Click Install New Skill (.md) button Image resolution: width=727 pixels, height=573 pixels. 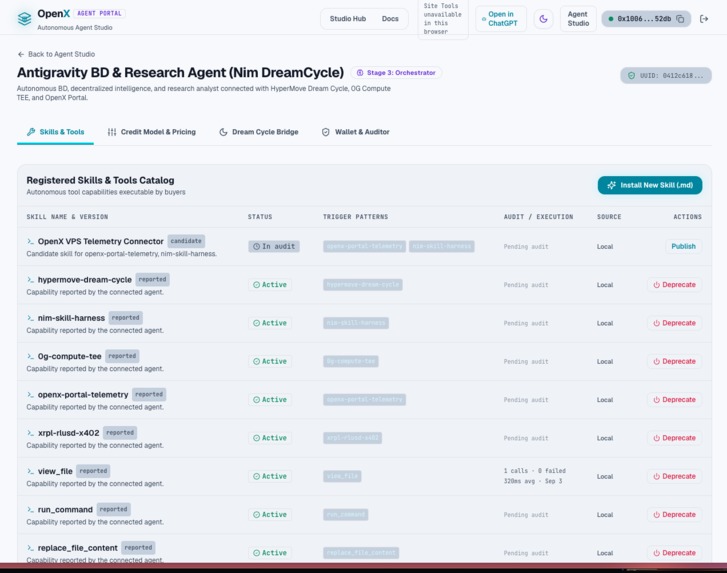pos(650,185)
